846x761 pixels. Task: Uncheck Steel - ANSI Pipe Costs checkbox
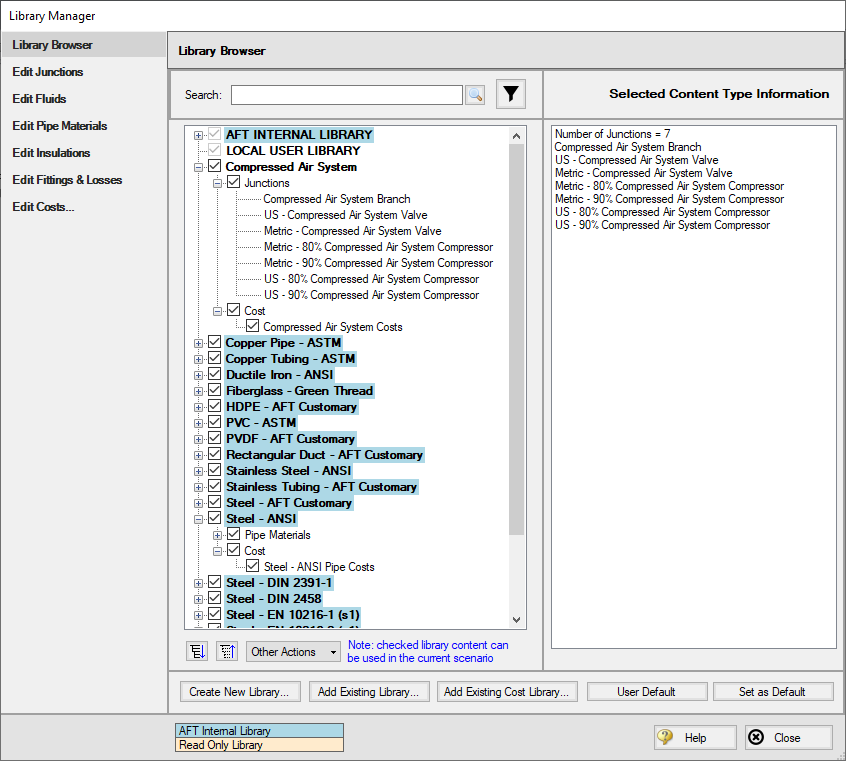pos(252,567)
